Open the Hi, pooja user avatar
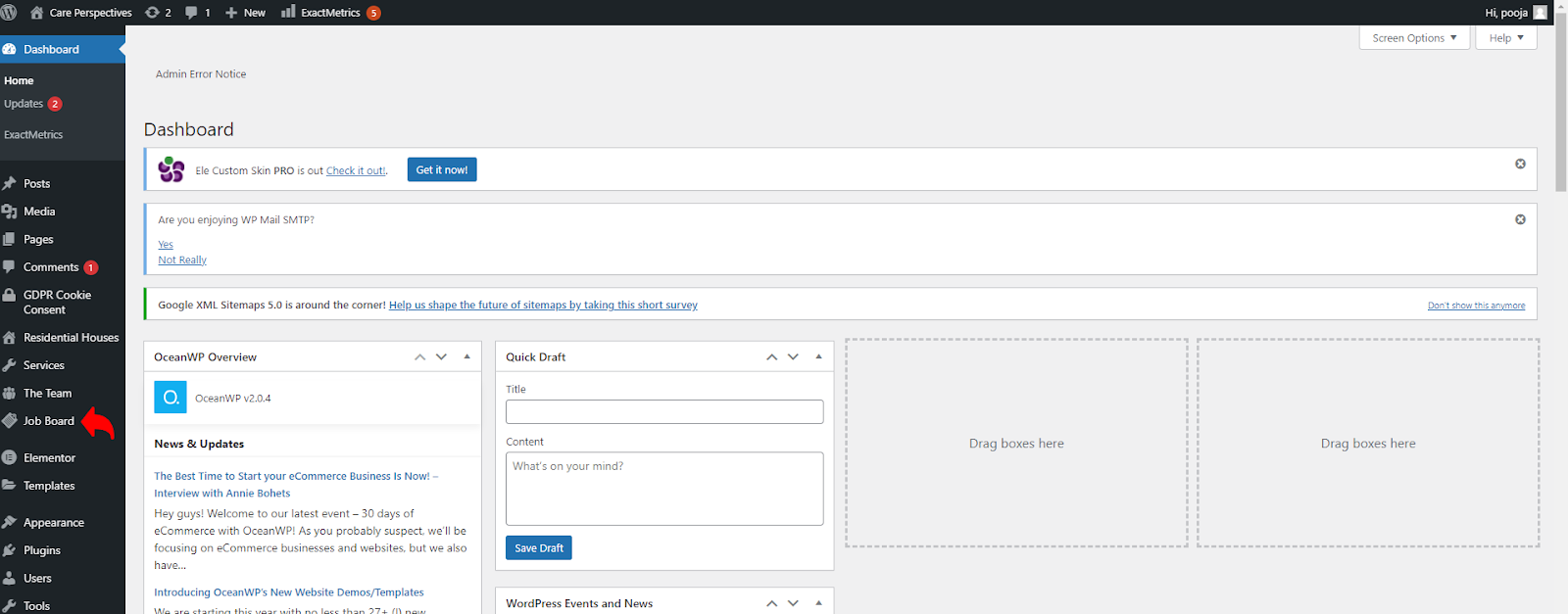1568x614 pixels. click(1540, 13)
